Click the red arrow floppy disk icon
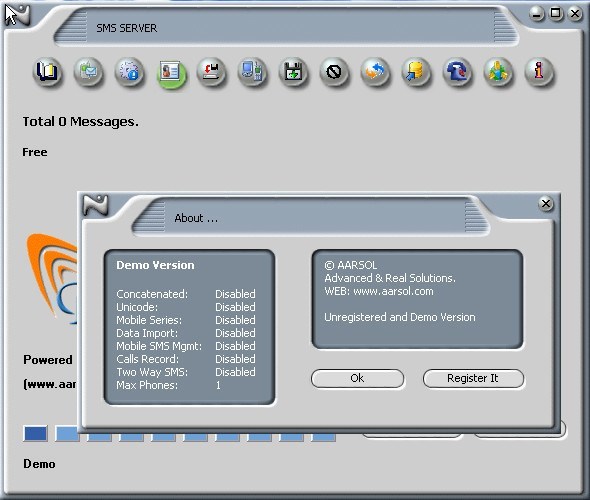This screenshot has width=590, height=500. (x=211, y=72)
